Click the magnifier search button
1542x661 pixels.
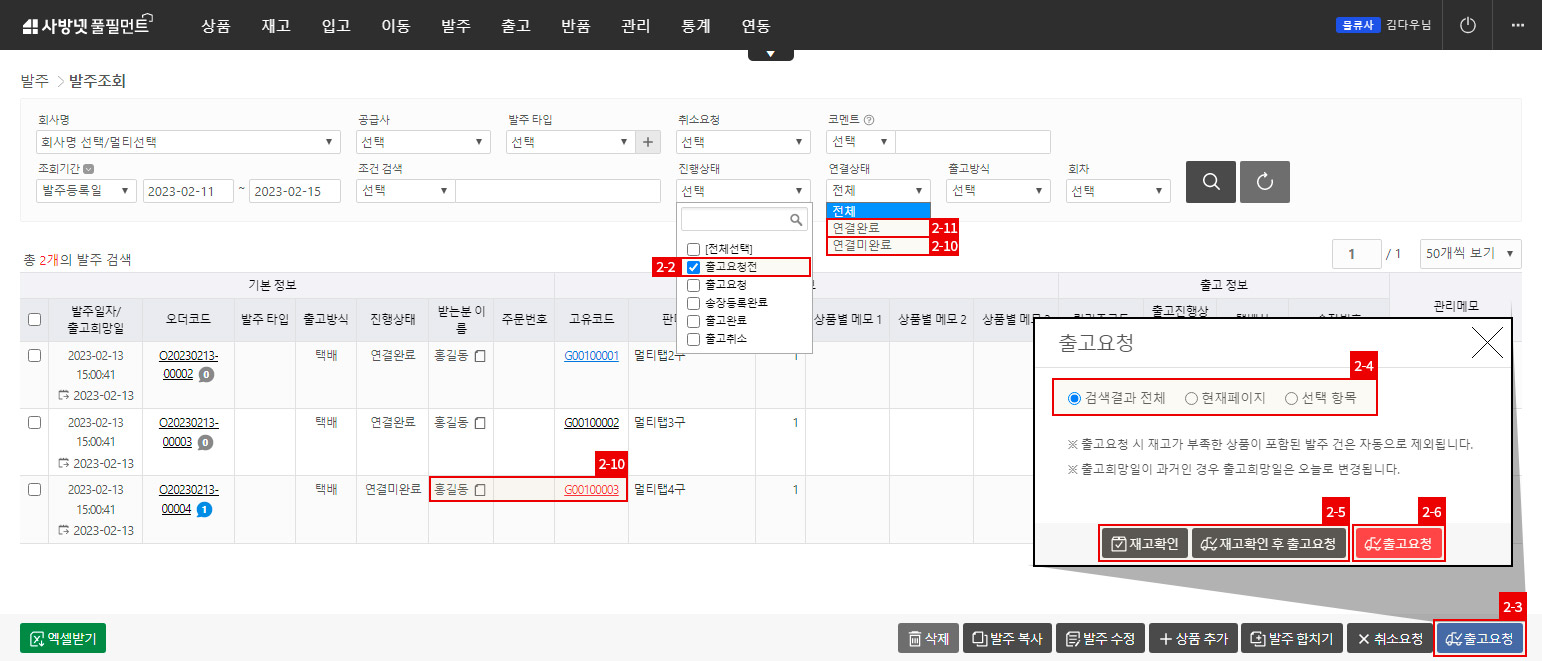(1211, 182)
